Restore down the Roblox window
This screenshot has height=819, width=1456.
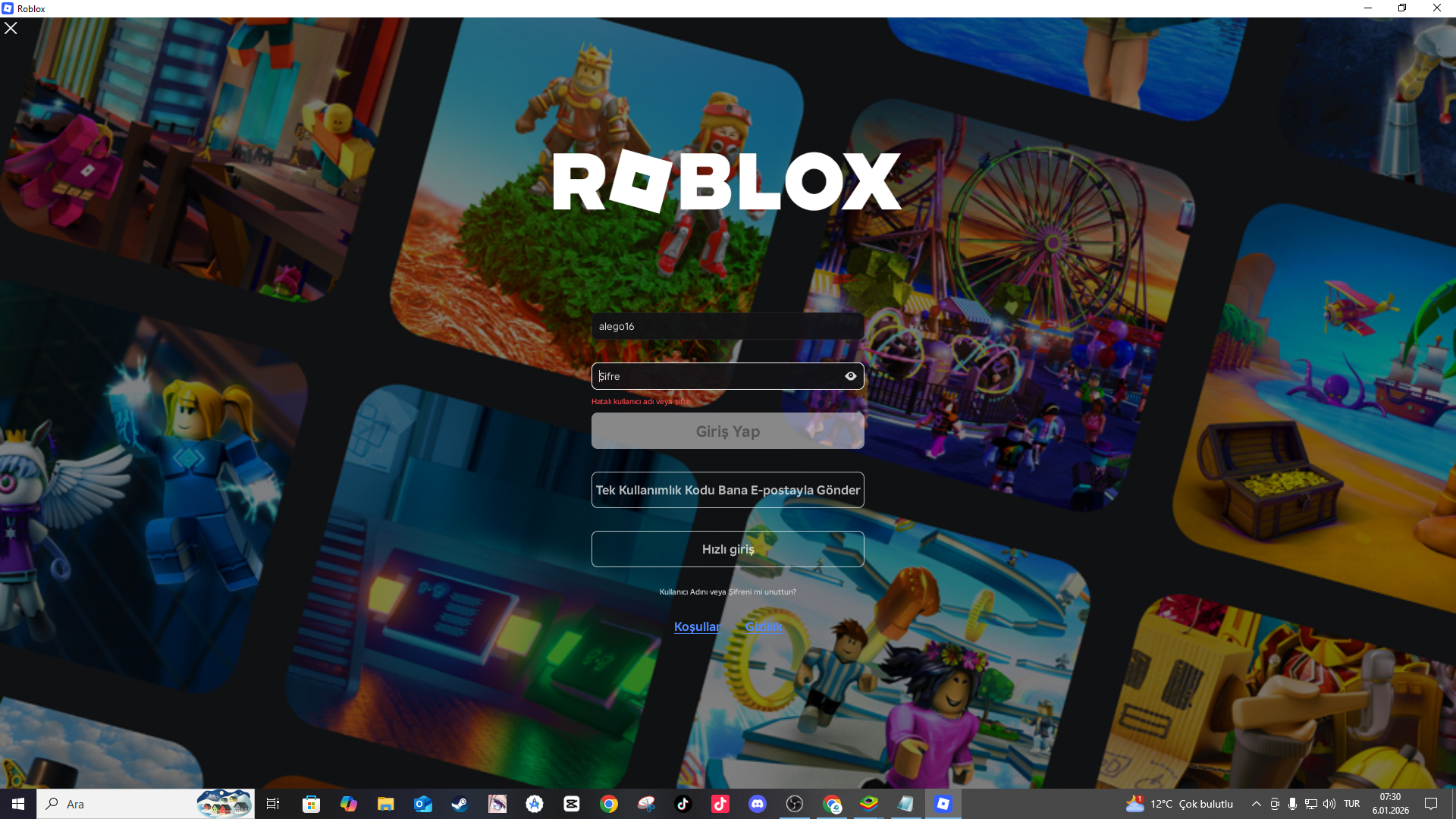coord(1402,8)
